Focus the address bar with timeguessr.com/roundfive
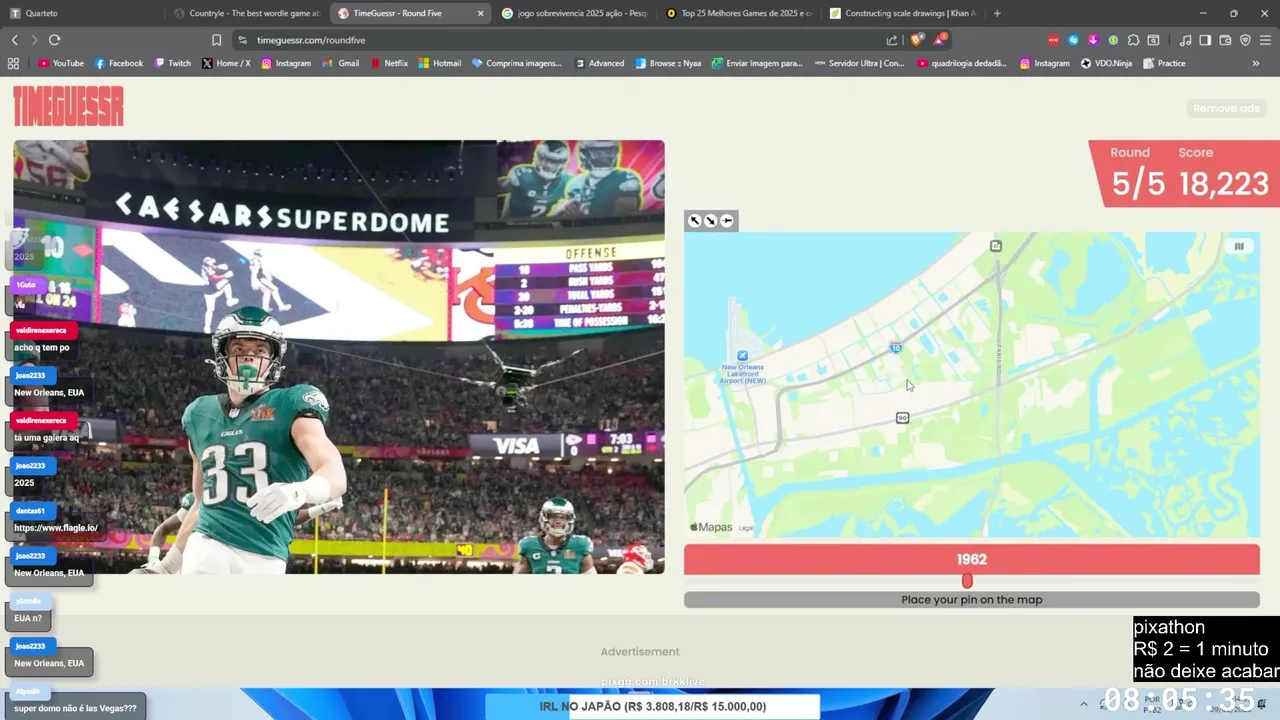Viewport: 1280px width, 720px height. point(311,40)
